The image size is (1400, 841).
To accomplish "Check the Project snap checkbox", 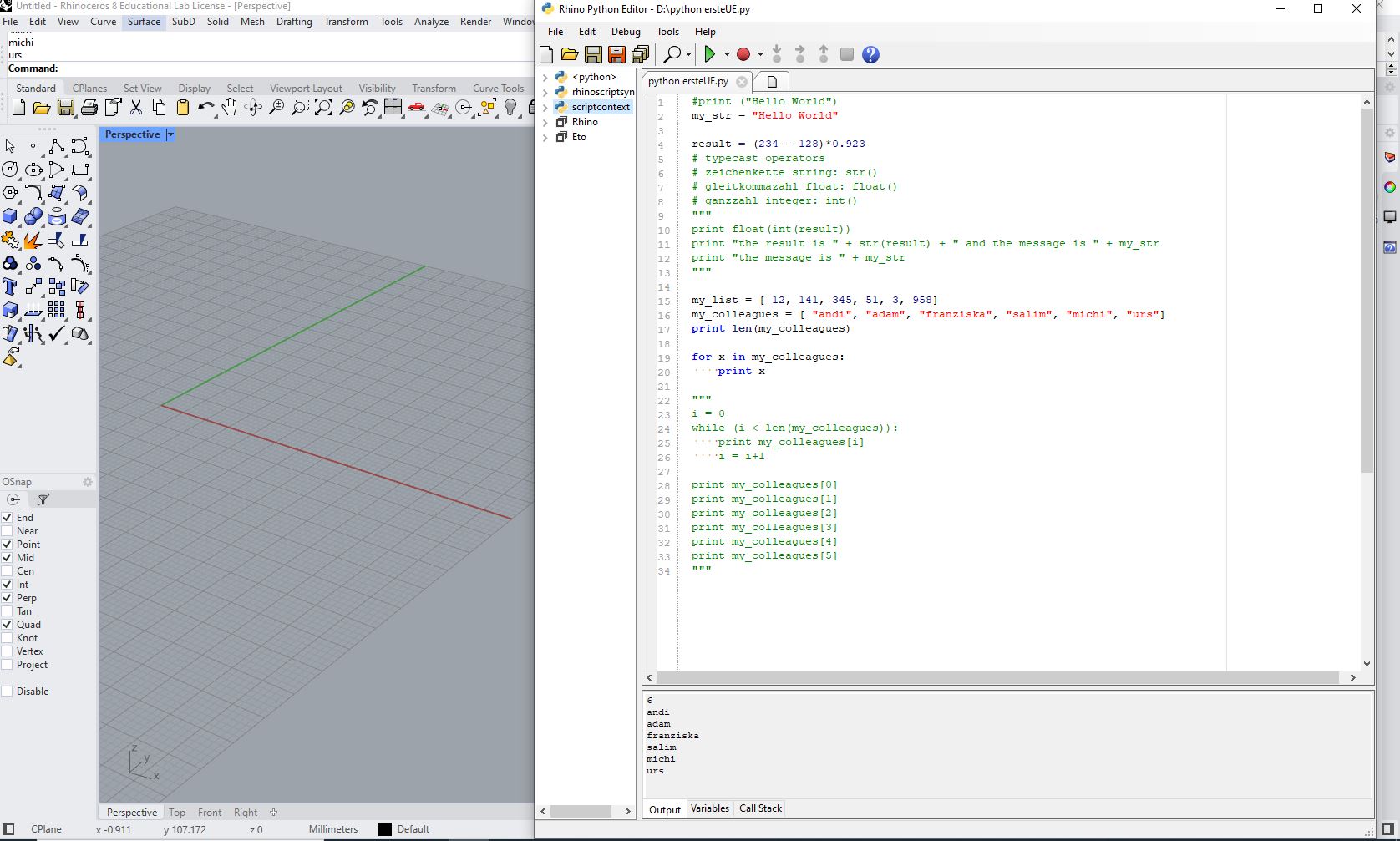I will click(x=8, y=665).
